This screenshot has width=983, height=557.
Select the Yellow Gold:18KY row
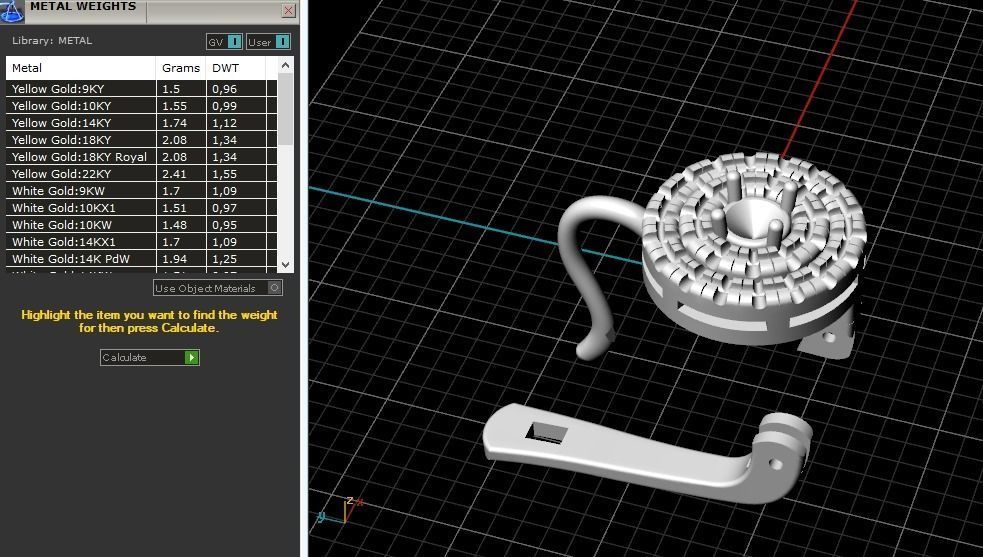click(x=141, y=140)
